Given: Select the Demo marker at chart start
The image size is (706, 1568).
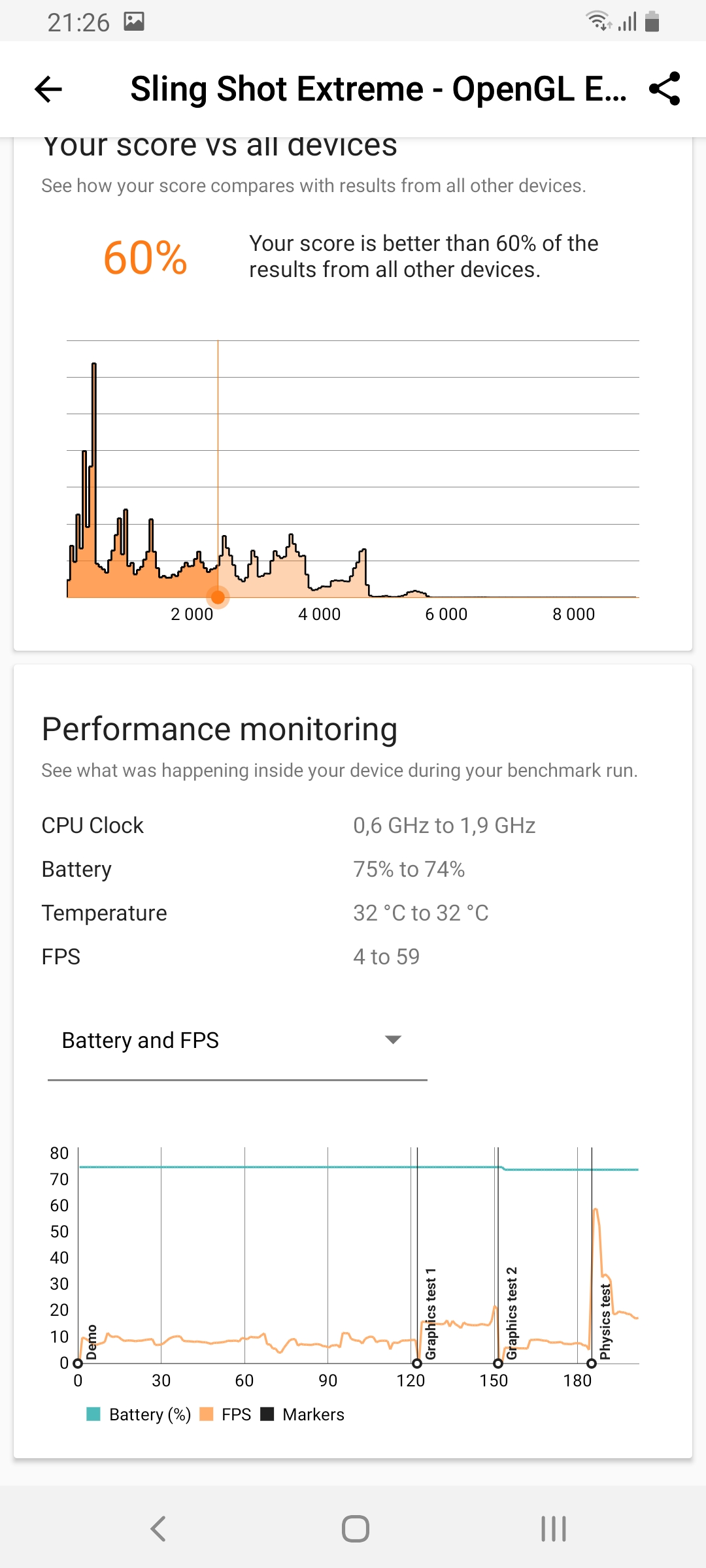Looking at the screenshot, I should [x=78, y=1363].
